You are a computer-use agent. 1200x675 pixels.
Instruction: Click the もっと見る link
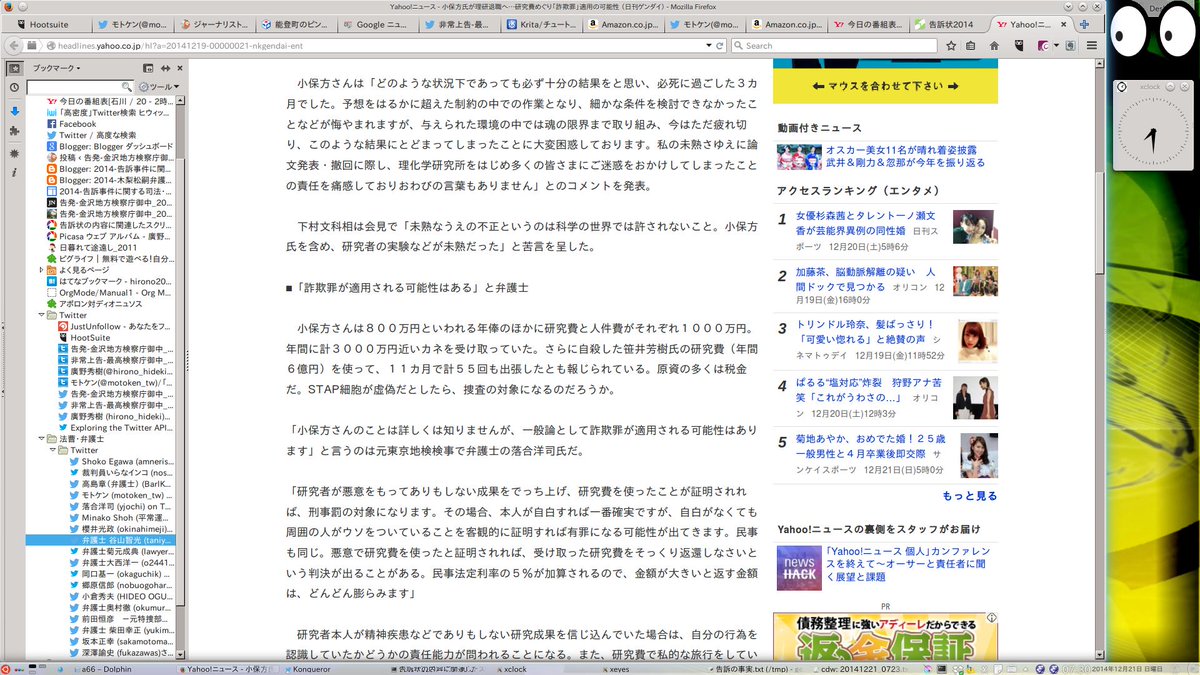[969, 495]
